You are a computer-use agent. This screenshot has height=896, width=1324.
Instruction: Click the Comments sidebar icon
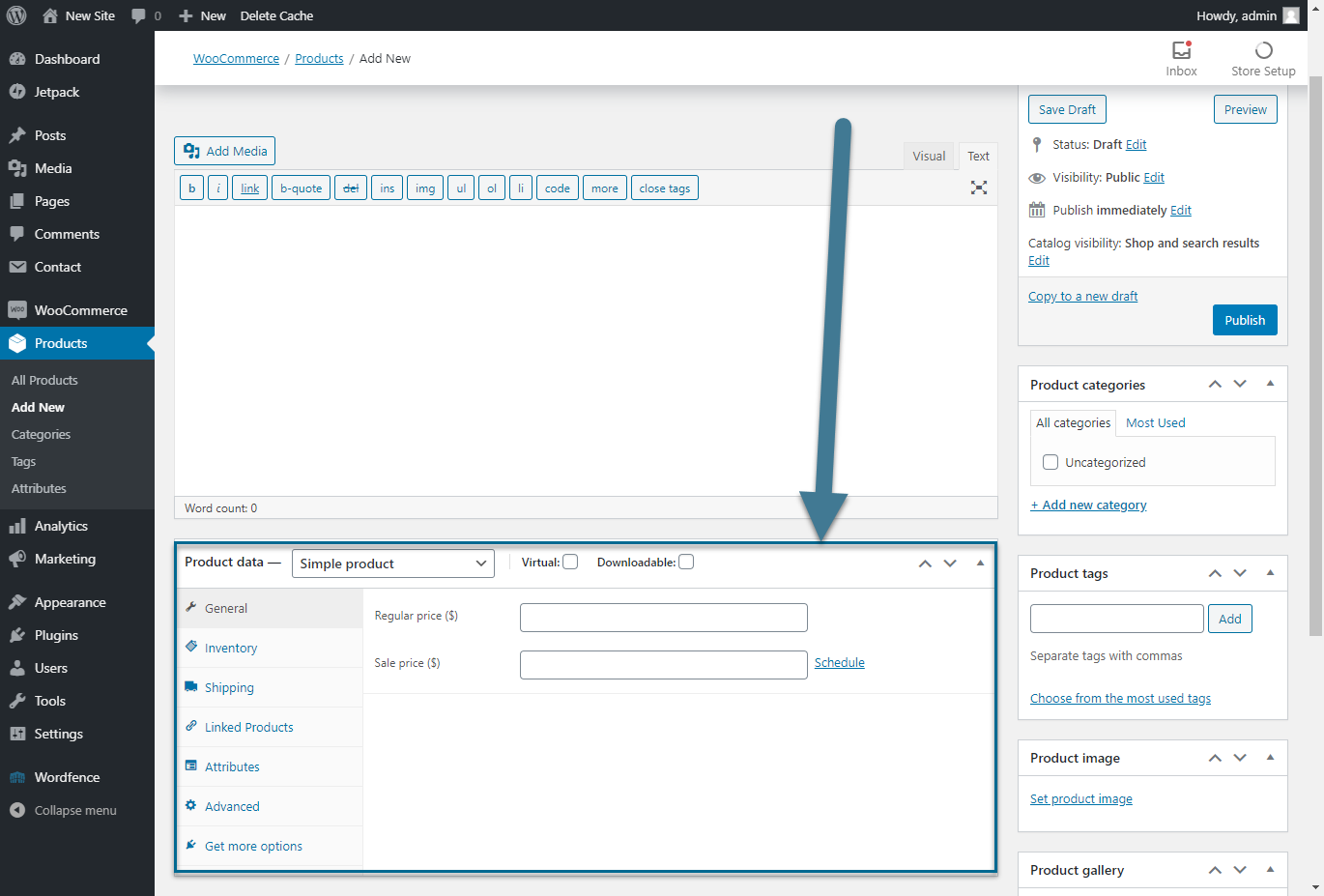(17, 234)
